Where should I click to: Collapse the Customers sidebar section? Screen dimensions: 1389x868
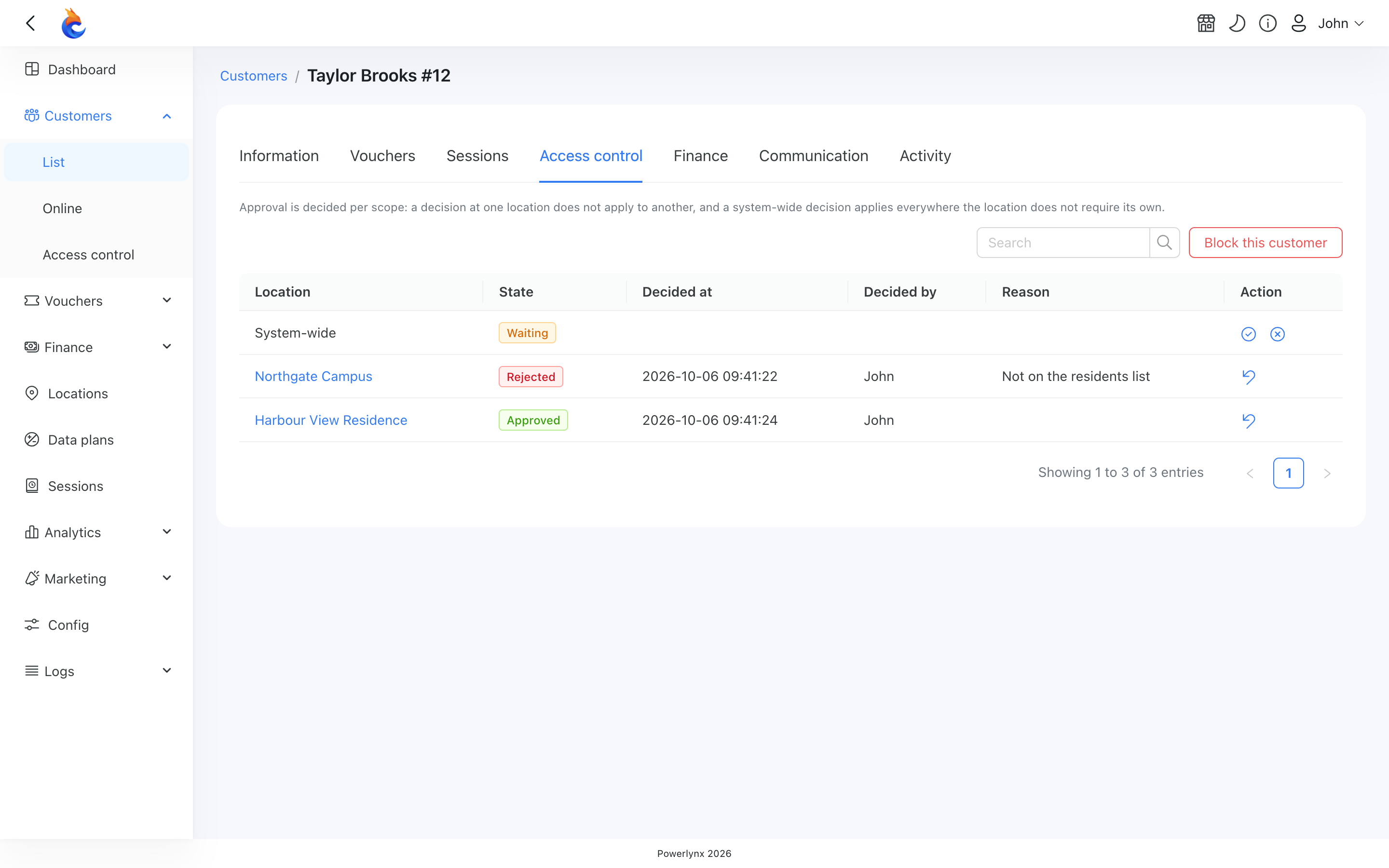click(96, 116)
